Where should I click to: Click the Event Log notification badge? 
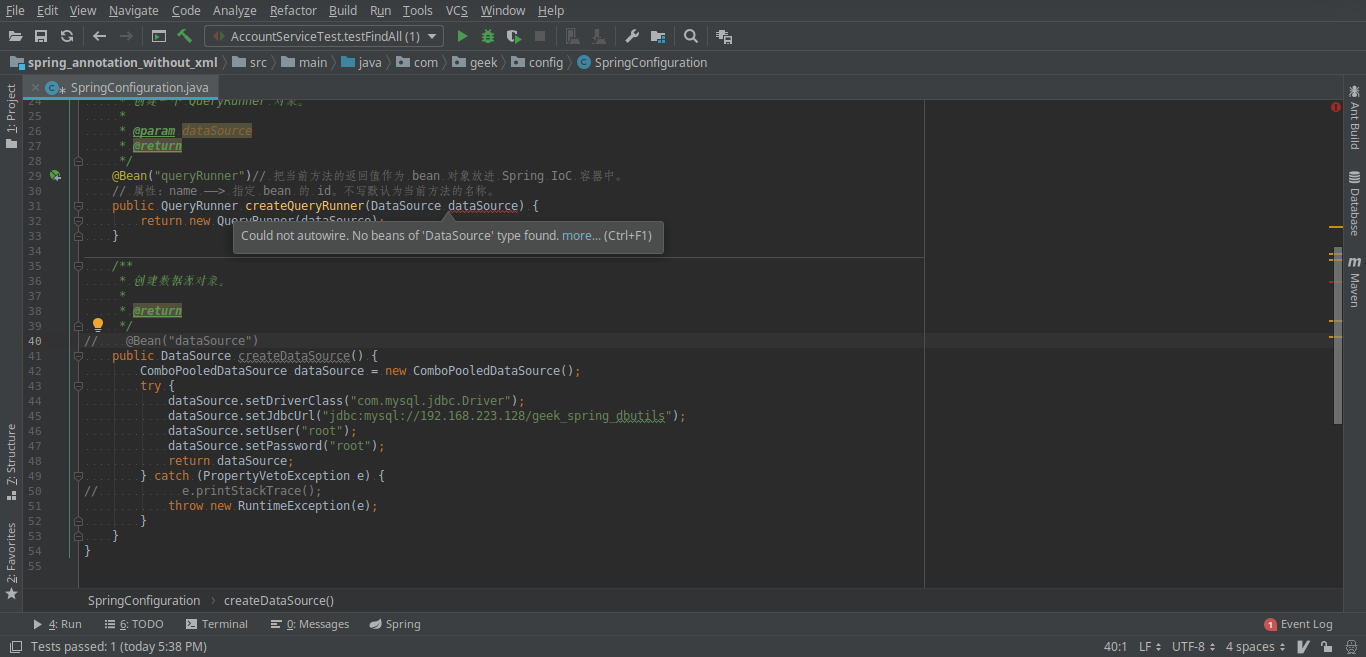coord(1270,624)
